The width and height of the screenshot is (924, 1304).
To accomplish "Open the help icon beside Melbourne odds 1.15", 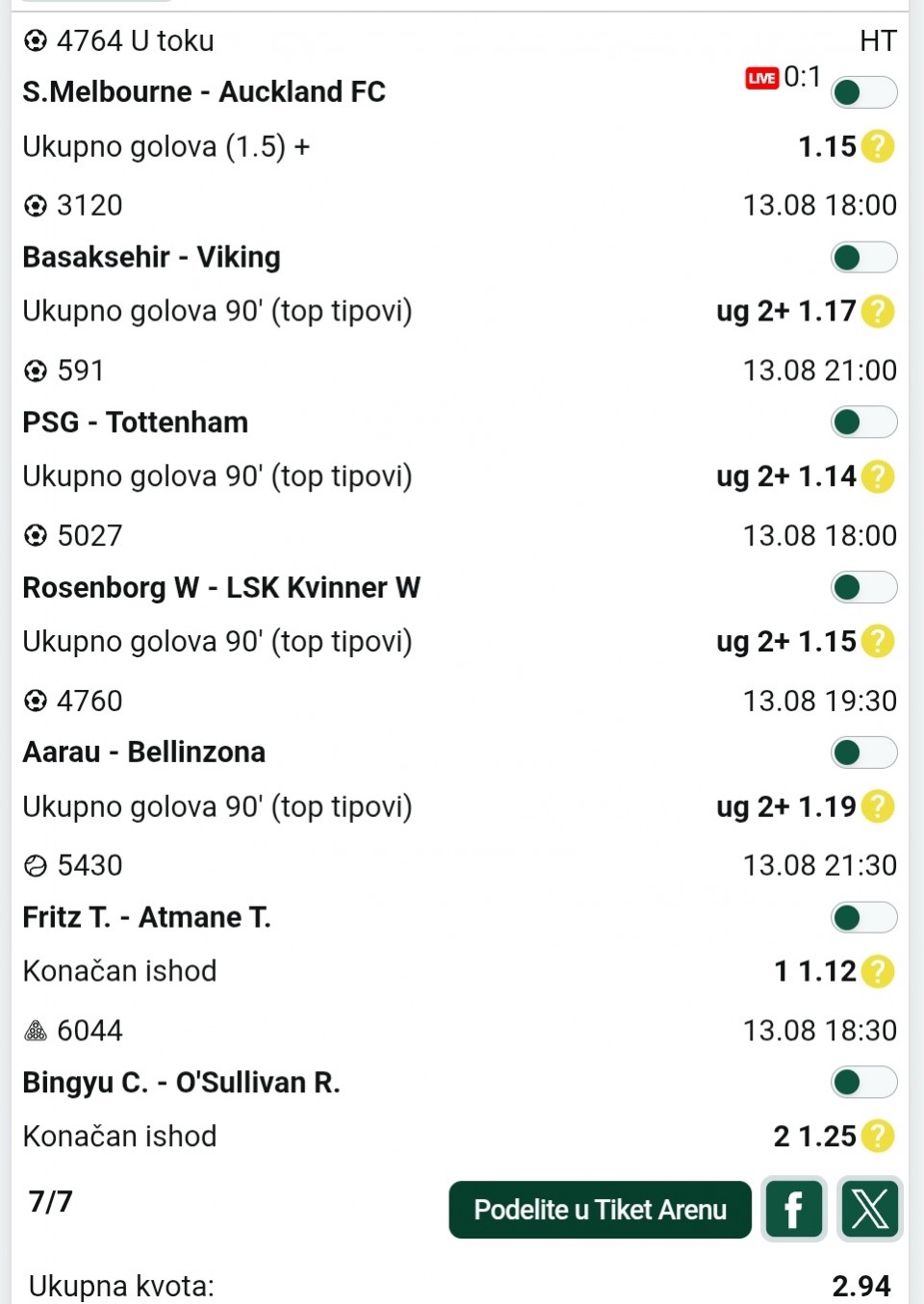I will 877,146.
